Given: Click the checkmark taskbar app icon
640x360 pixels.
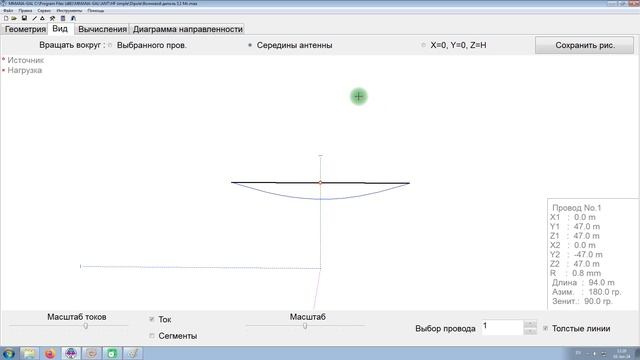Looking at the screenshot, I should coord(133,353).
